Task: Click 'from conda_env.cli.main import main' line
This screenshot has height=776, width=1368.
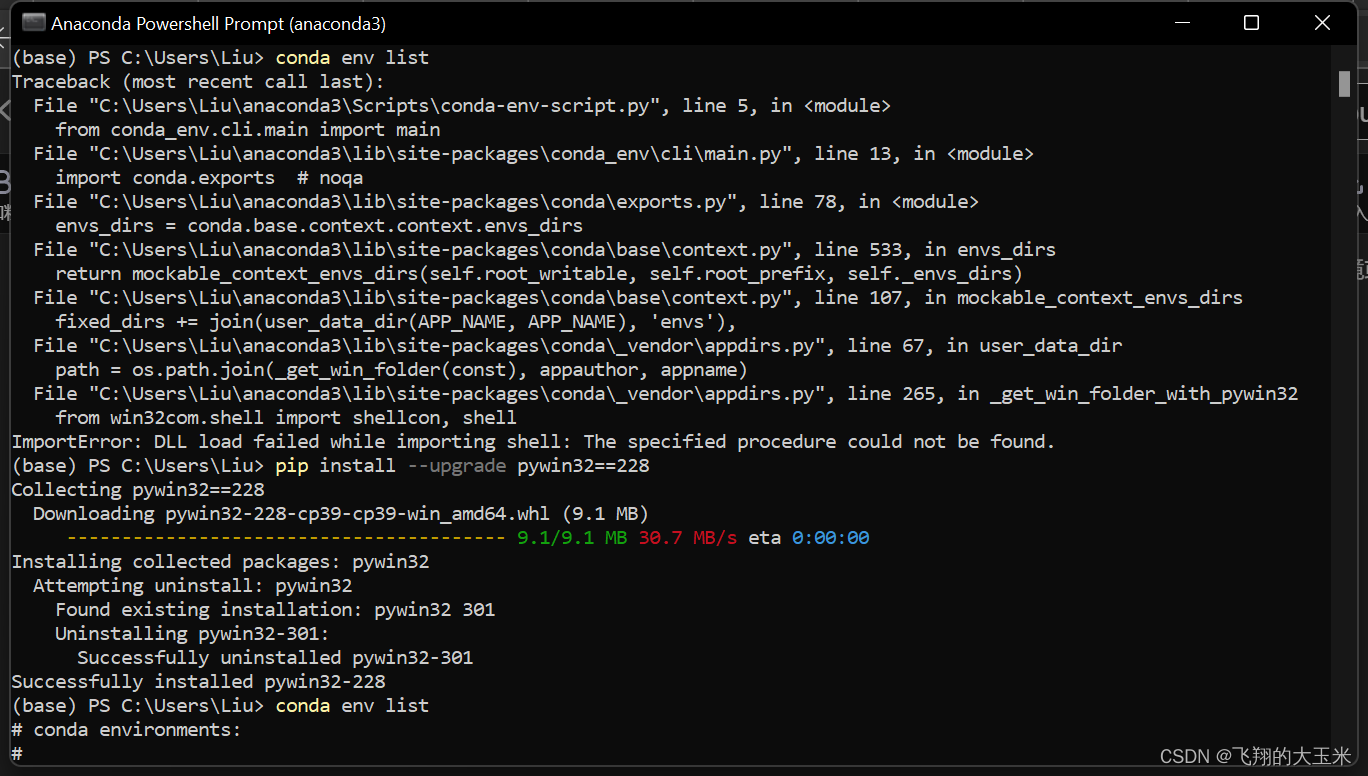Action: (248, 129)
